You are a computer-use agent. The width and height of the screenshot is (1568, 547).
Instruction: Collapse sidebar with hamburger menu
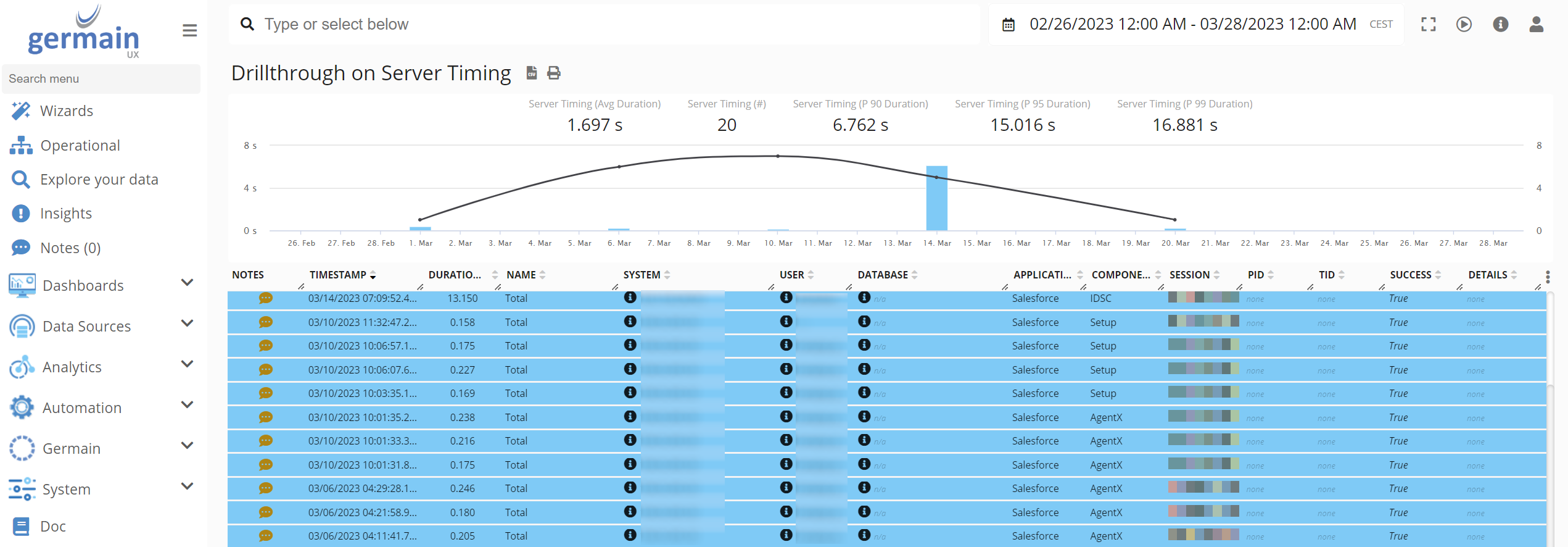pos(189,30)
